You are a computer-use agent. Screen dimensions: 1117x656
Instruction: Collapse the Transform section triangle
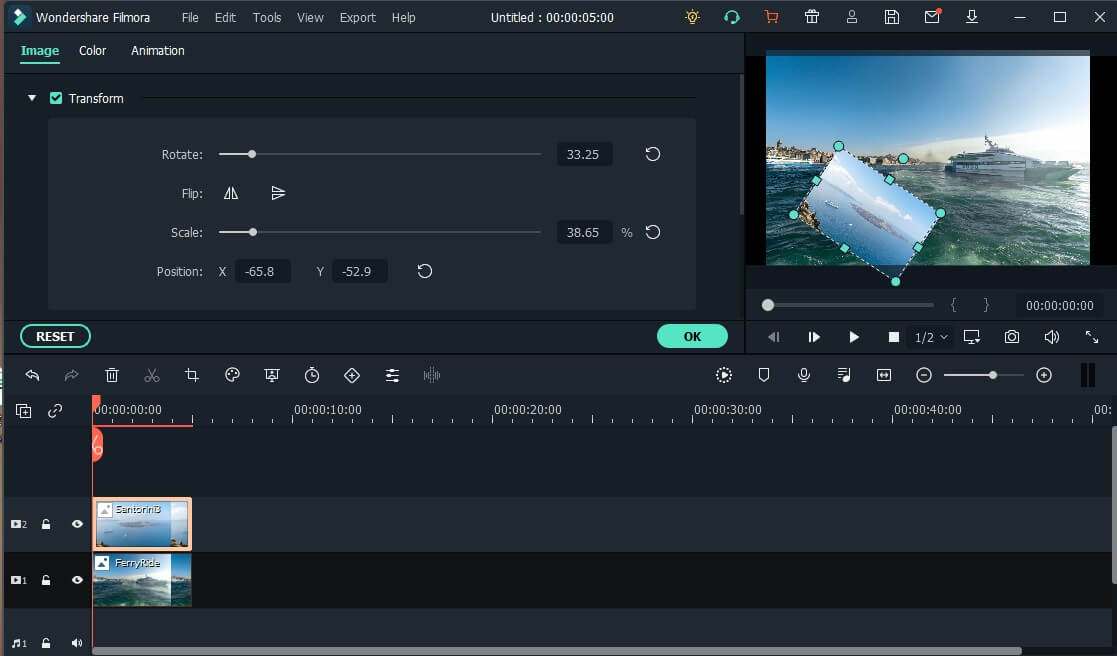click(x=32, y=98)
